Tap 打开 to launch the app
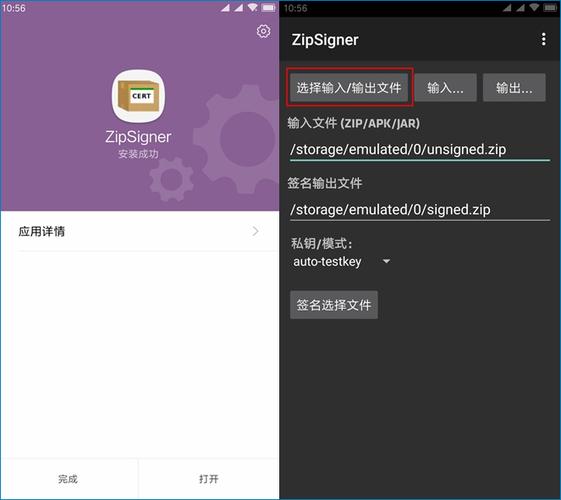Viewport: 561px width, 500px height. point(209,479)
